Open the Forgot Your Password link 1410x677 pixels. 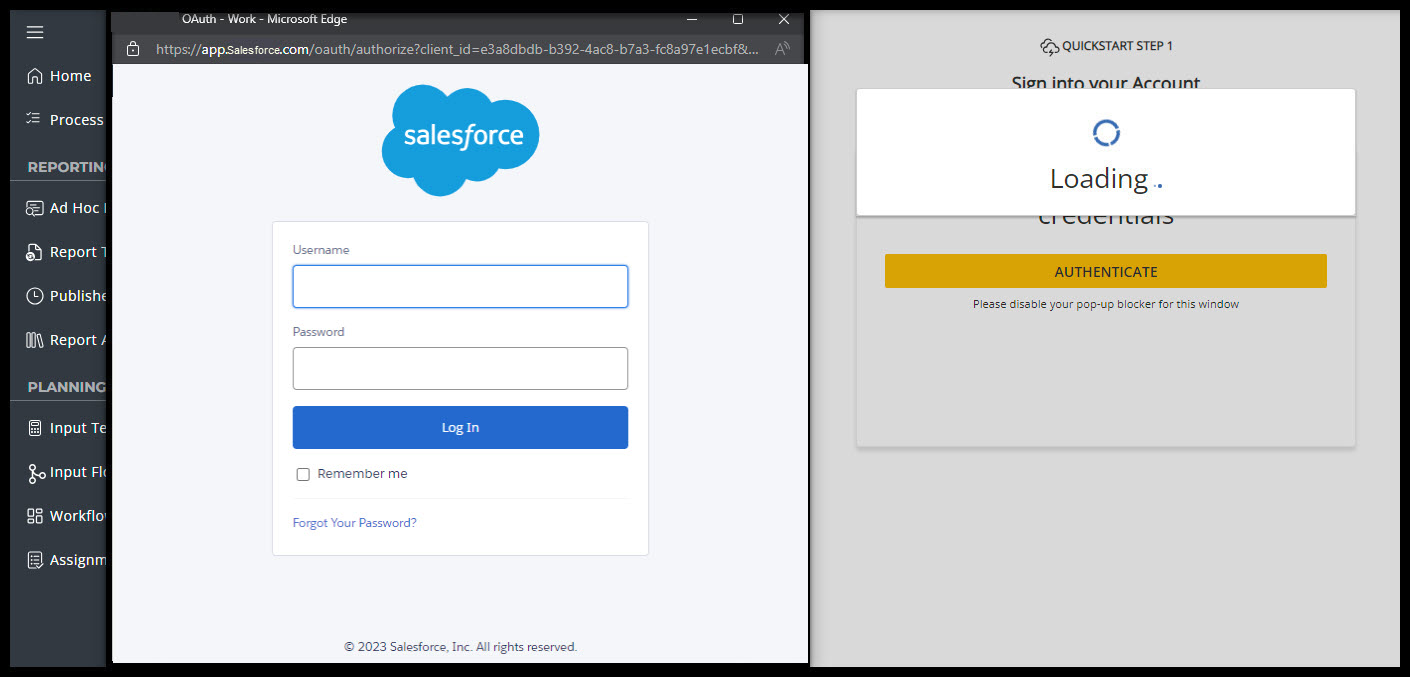(x=354, y=523)
